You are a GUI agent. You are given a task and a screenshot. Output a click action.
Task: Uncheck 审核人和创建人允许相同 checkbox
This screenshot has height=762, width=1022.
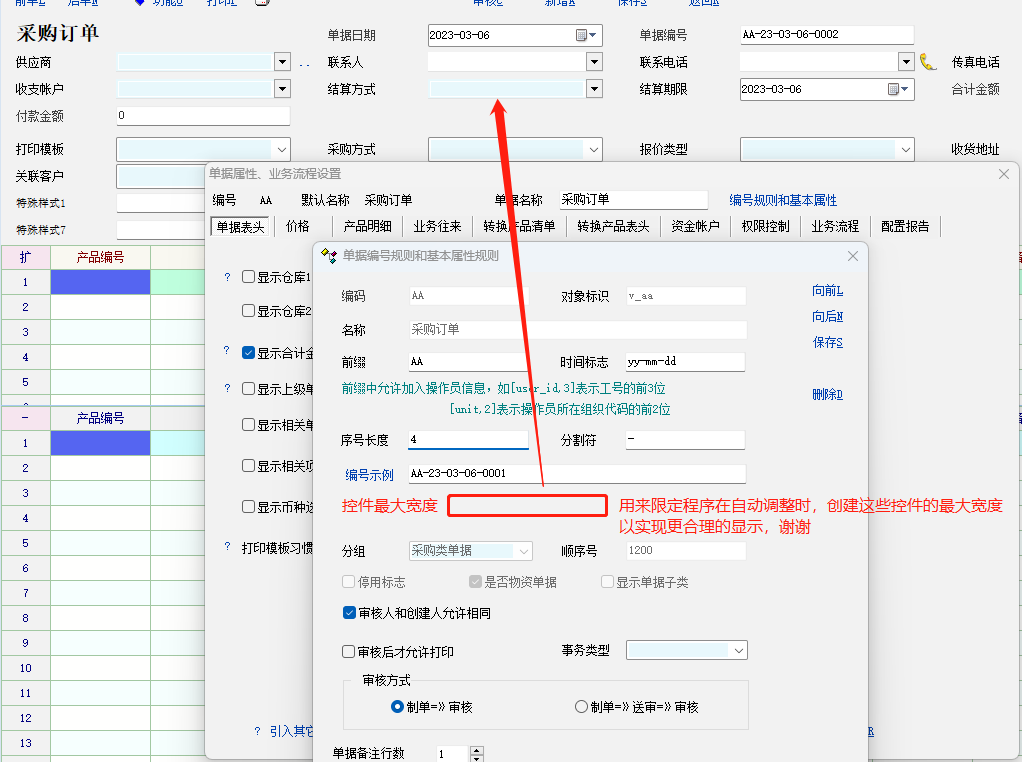349,613
